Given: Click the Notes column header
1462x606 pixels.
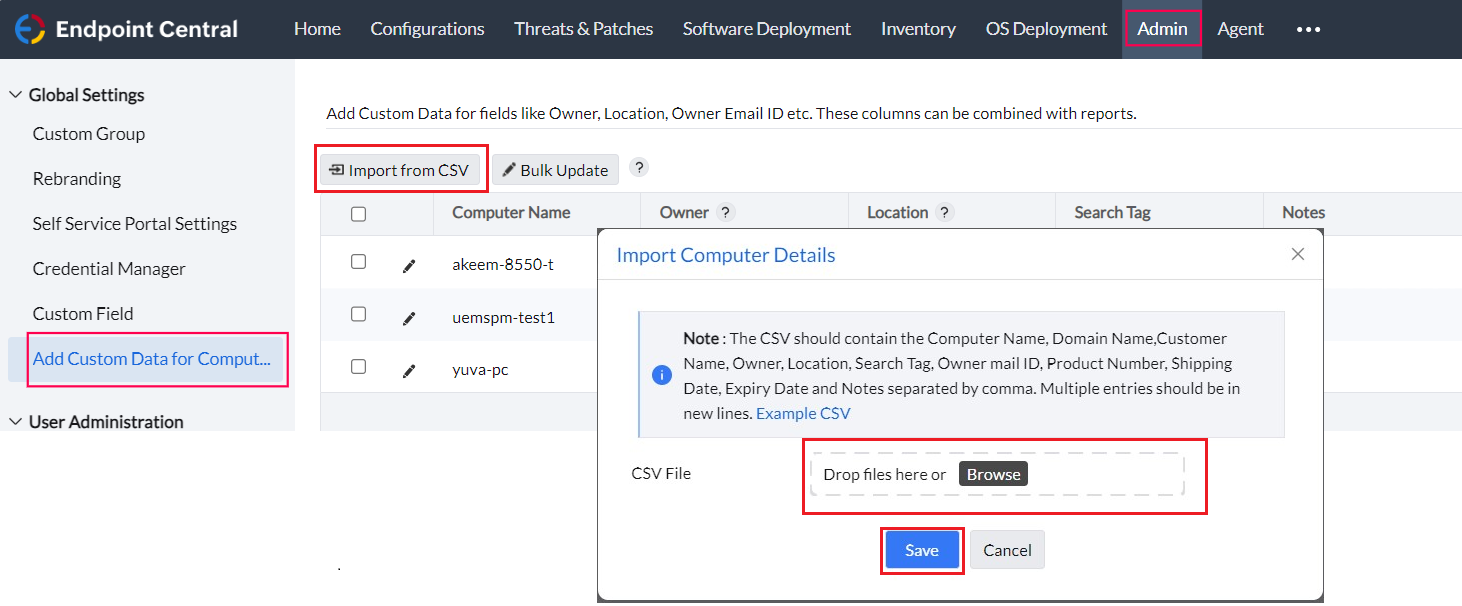Looking at the screenshot, I should [x=1303, y=212].
